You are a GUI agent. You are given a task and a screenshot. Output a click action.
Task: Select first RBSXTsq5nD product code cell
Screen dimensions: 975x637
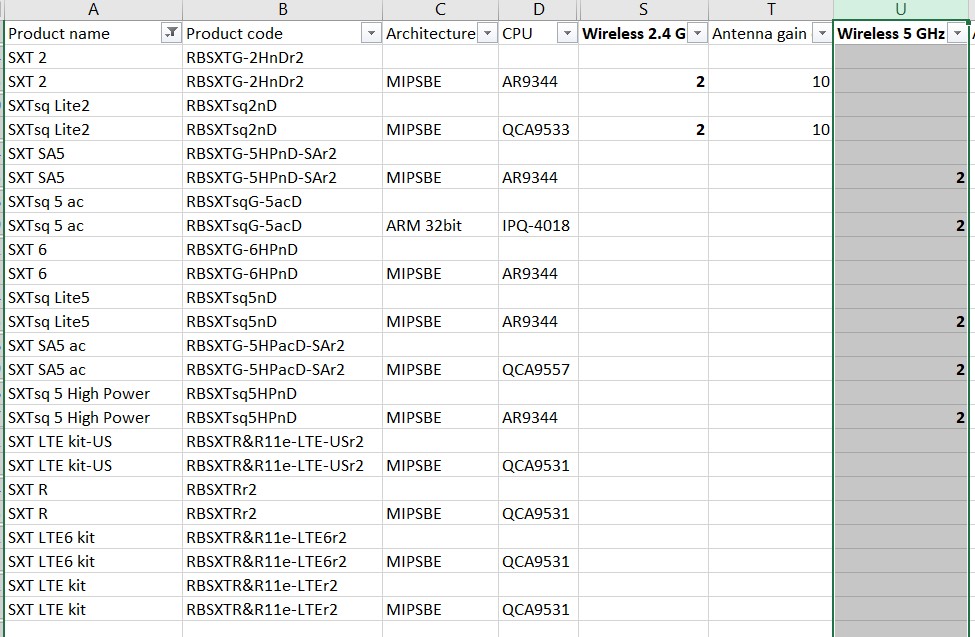click(x=282, y=298)
